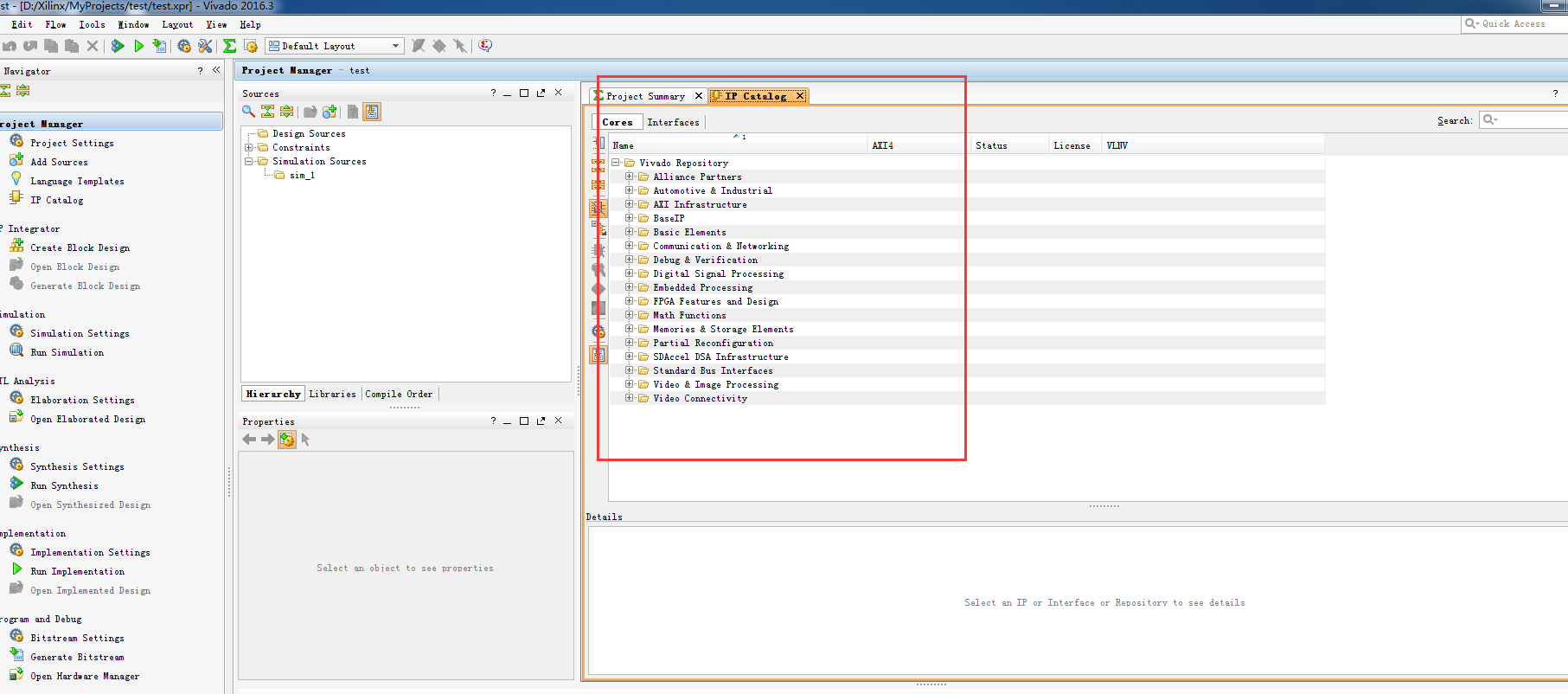Expand the Digital Signal Processing folder

click(630, 273)
